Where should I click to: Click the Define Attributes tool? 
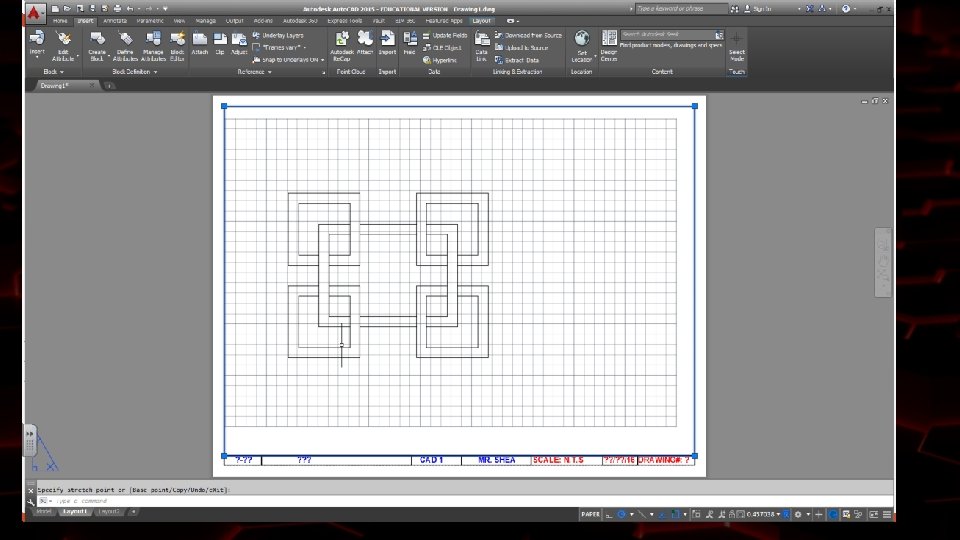(x=125, y=47)
